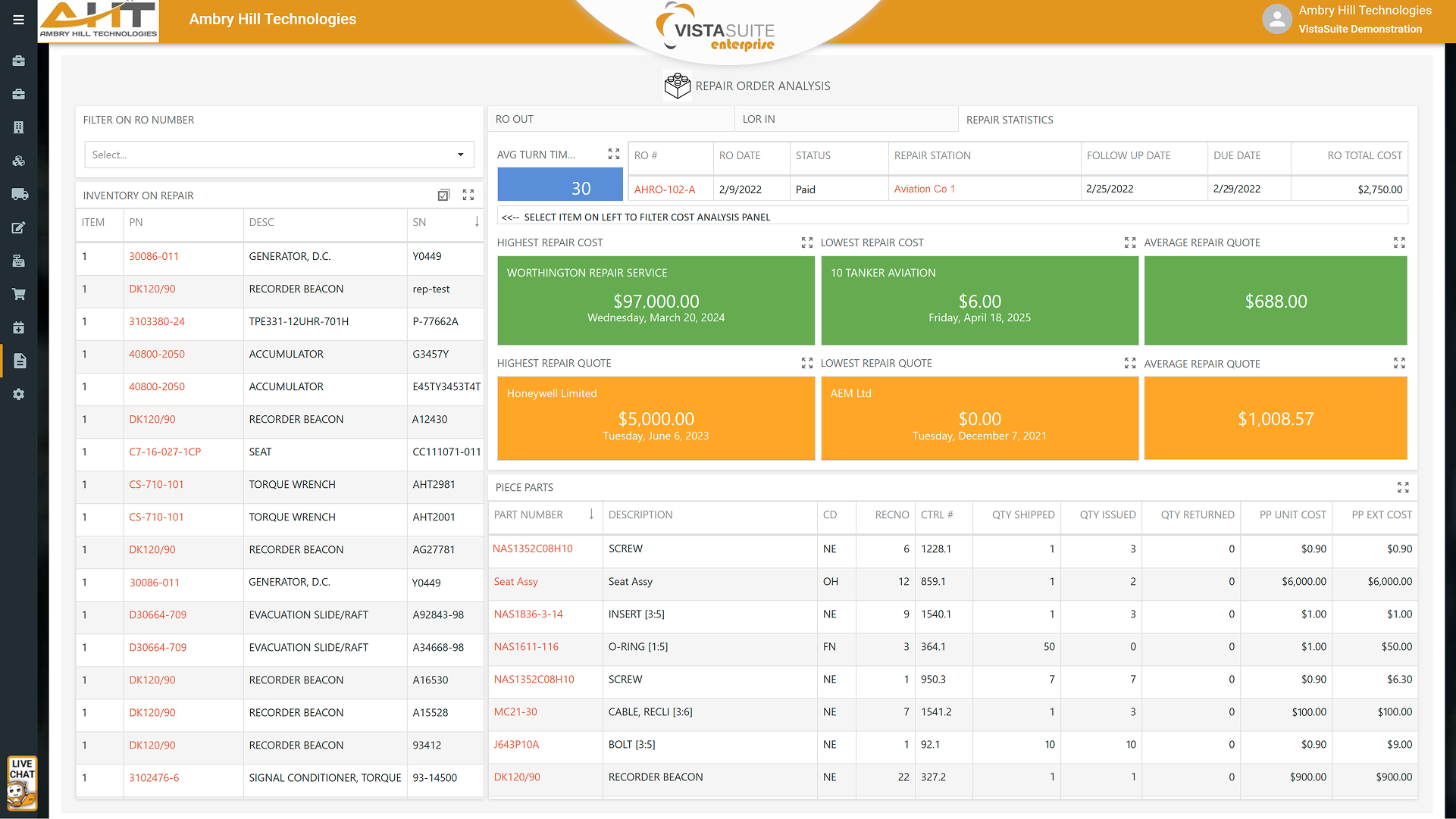Click the cash register sidebar icon

point(18,261)
